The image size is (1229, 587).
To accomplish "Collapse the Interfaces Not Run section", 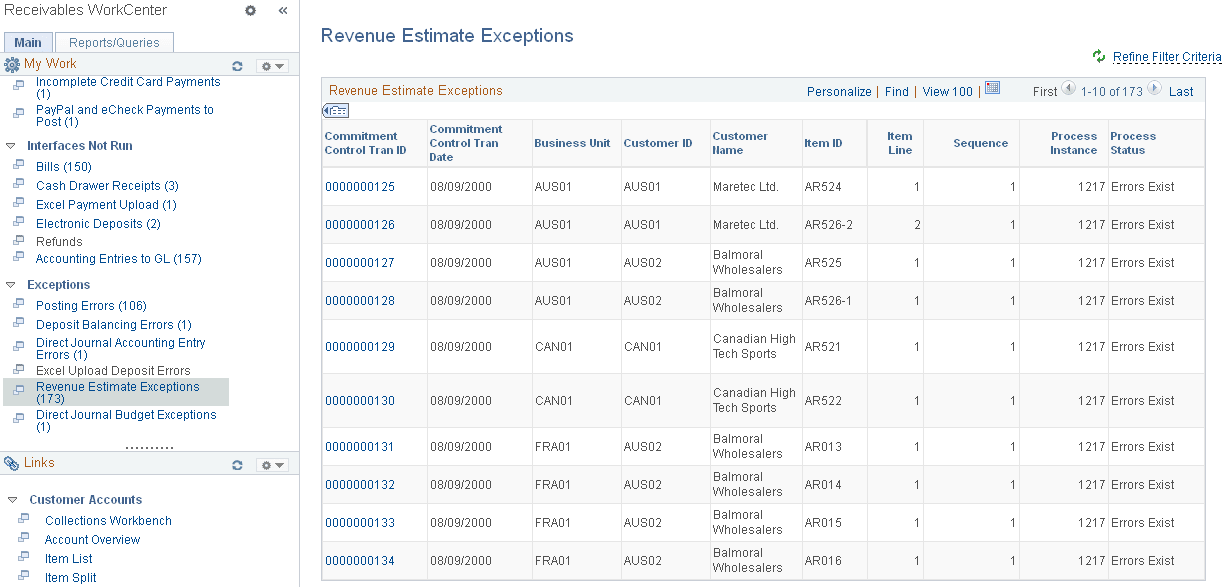I will tap(10, 144).
